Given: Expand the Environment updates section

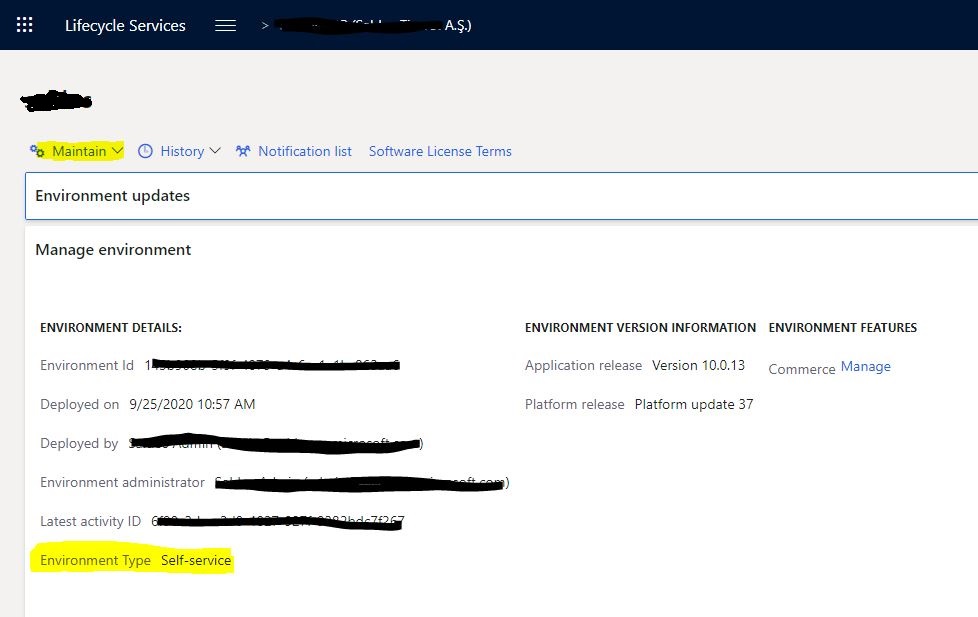Looking at the screenshot, I should pyautogui.click(x=501, y=196).
